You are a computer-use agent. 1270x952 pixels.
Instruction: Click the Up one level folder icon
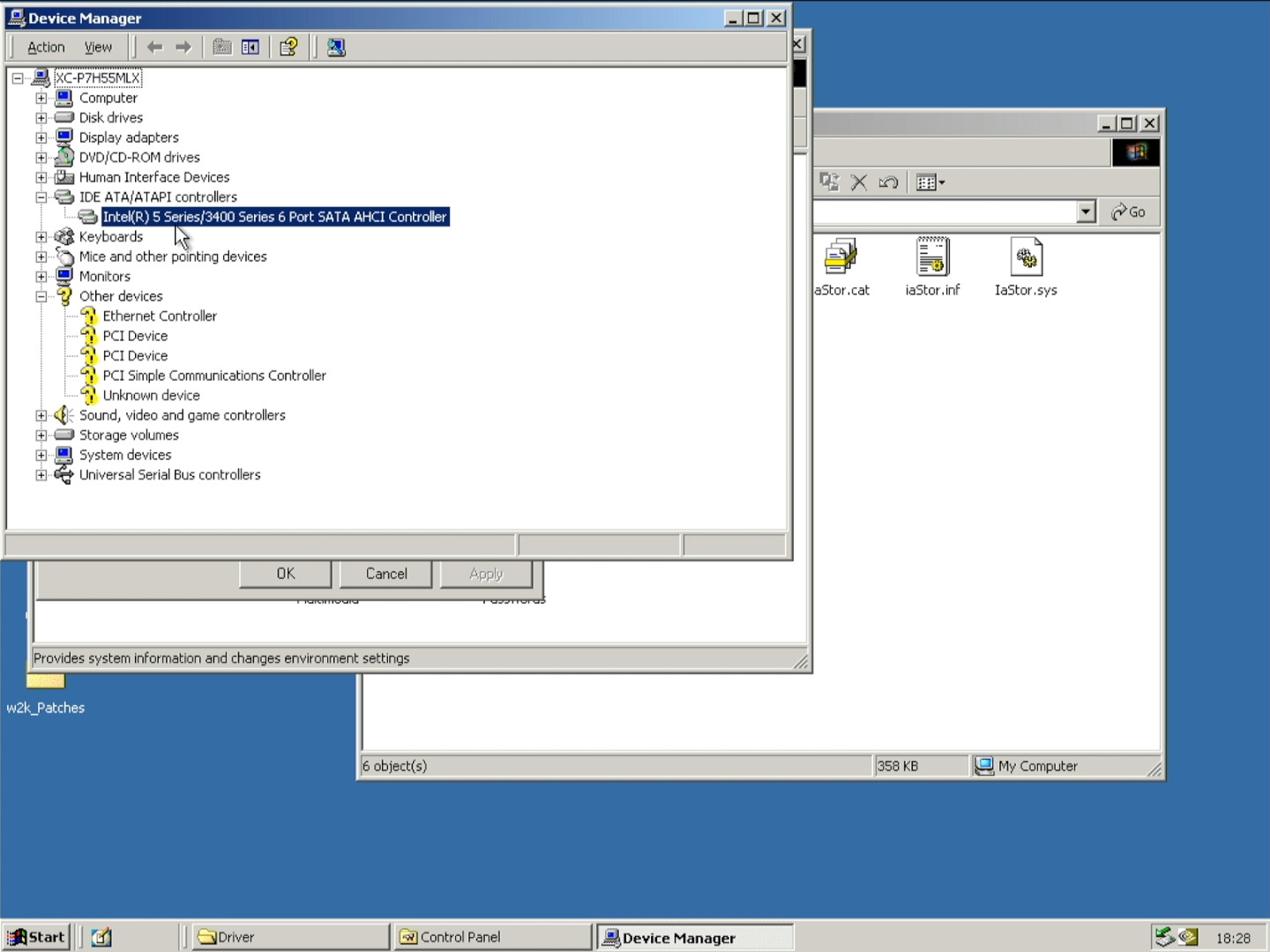coord(222,48)
